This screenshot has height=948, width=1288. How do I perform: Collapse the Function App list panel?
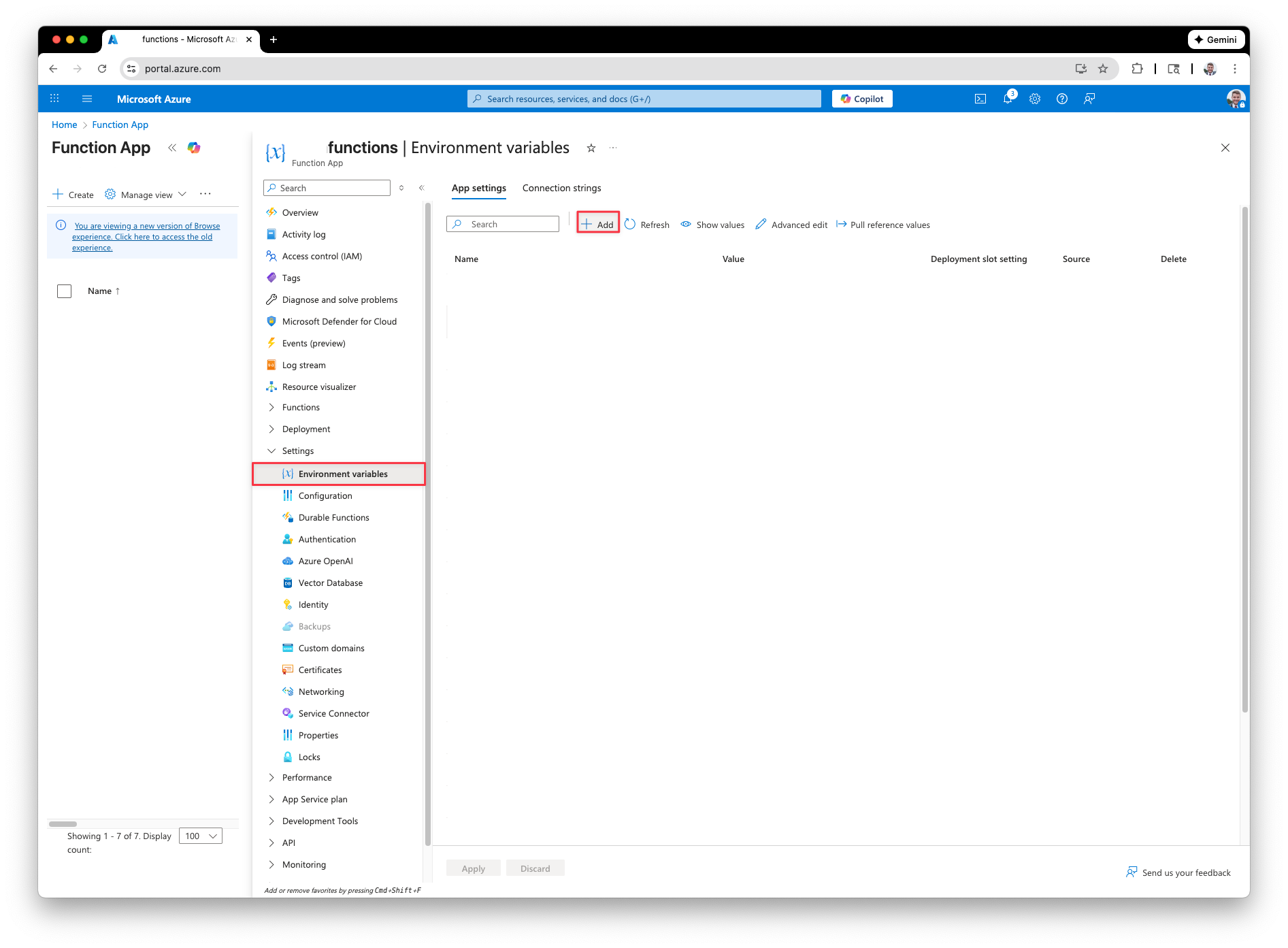(x=172, y=148)
